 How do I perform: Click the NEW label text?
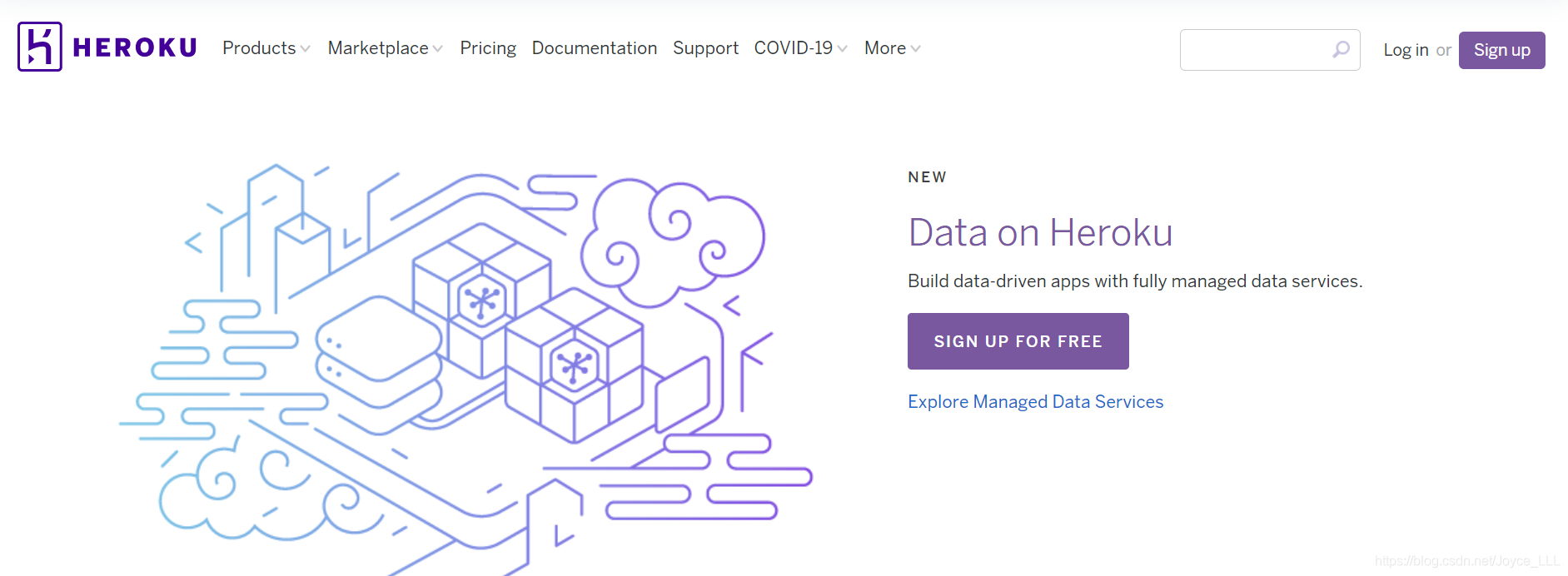point(927,177)
